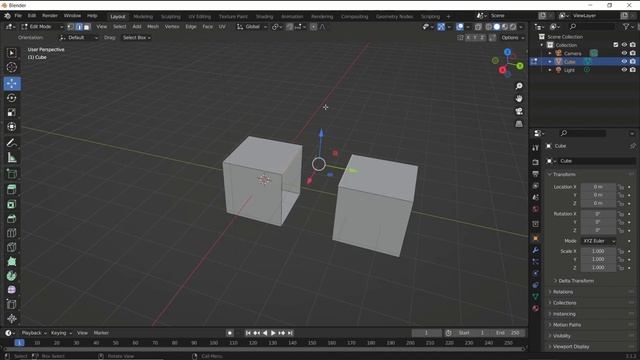Open the Default orientation dropdown
Image resolution: width=640 pixels, height=360 pixels.
click(78, 38)
